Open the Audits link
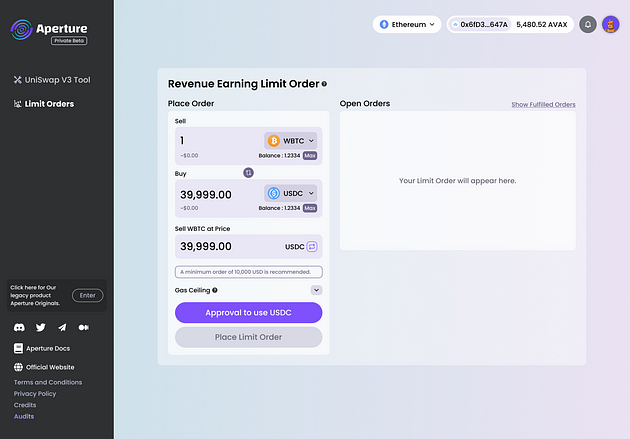The image size is (630, 439). tap(24, 417)
